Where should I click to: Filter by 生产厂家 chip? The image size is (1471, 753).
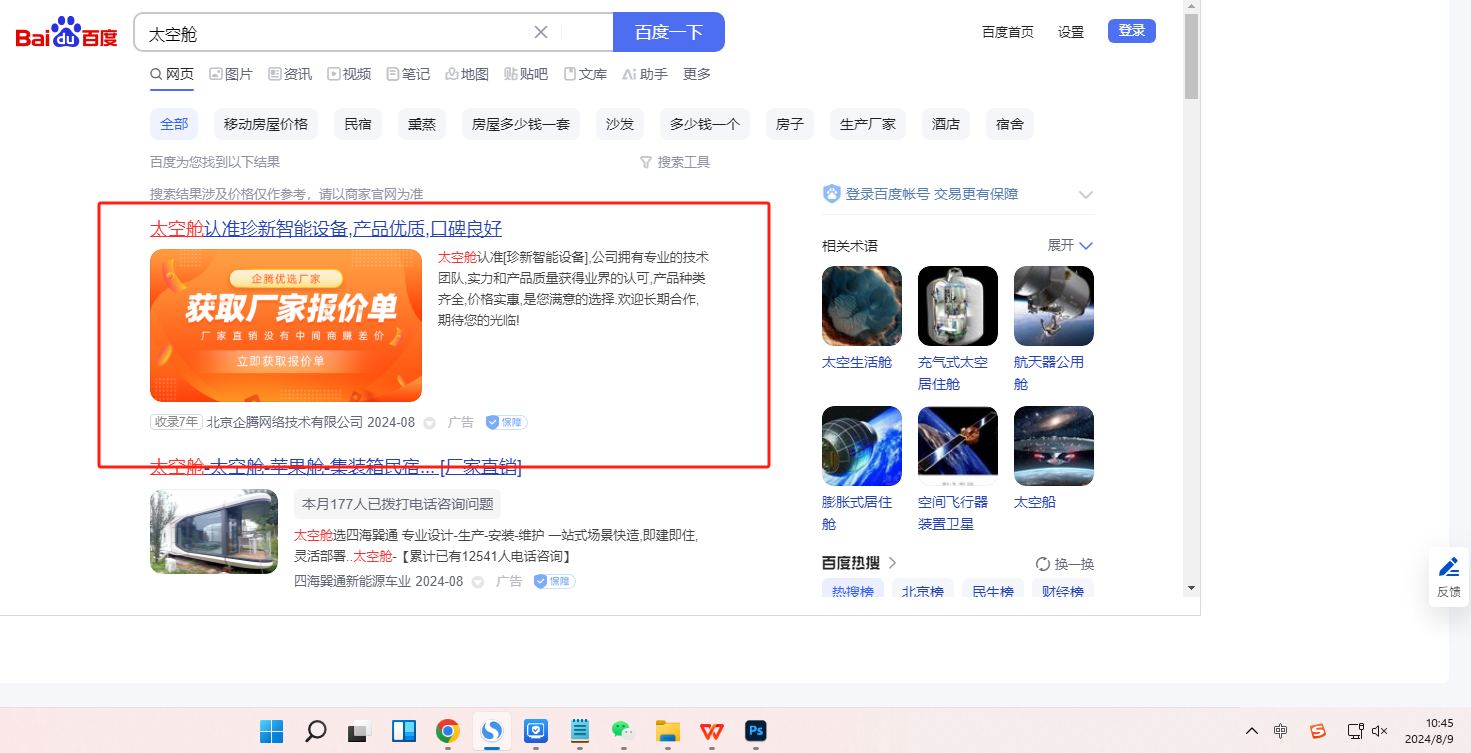pyautogui.click(x=868, y=124)
